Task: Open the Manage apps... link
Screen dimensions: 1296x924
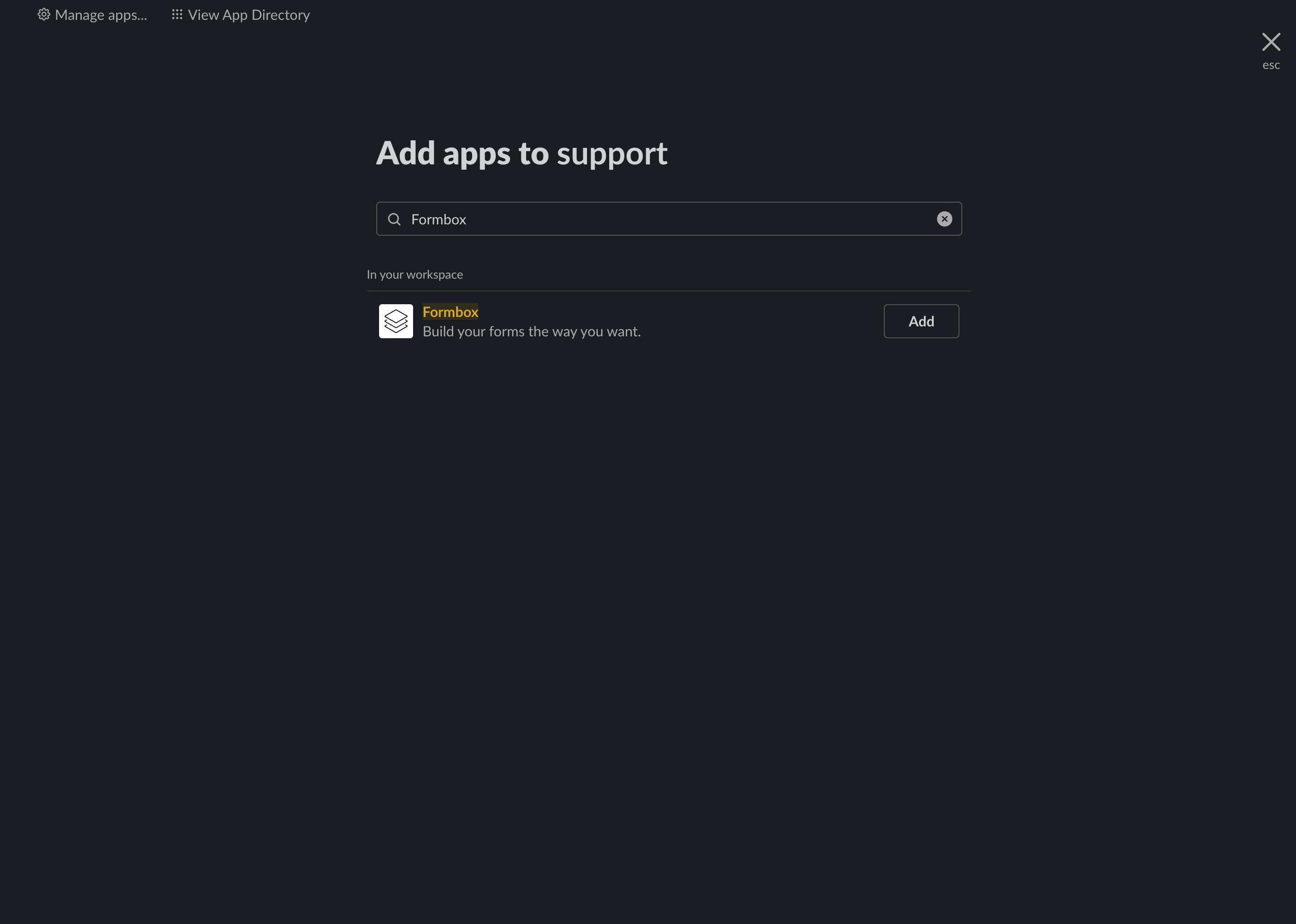Action: pos(101,15)
